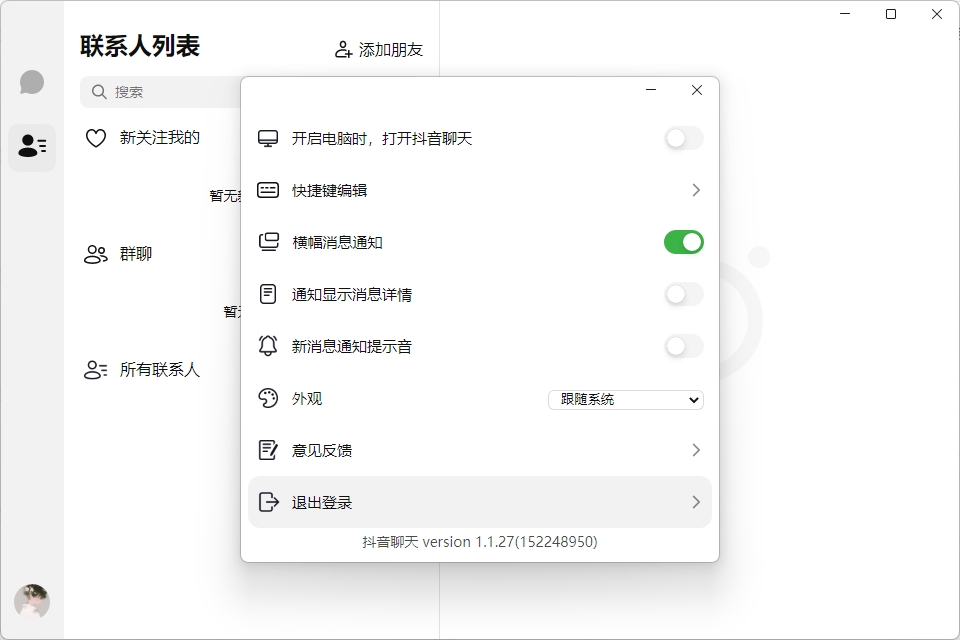The height and width of the screenshot is (640, 960).
Task: Click the banner notification icon
Action: pyautogui.click(x=268, y=243)
